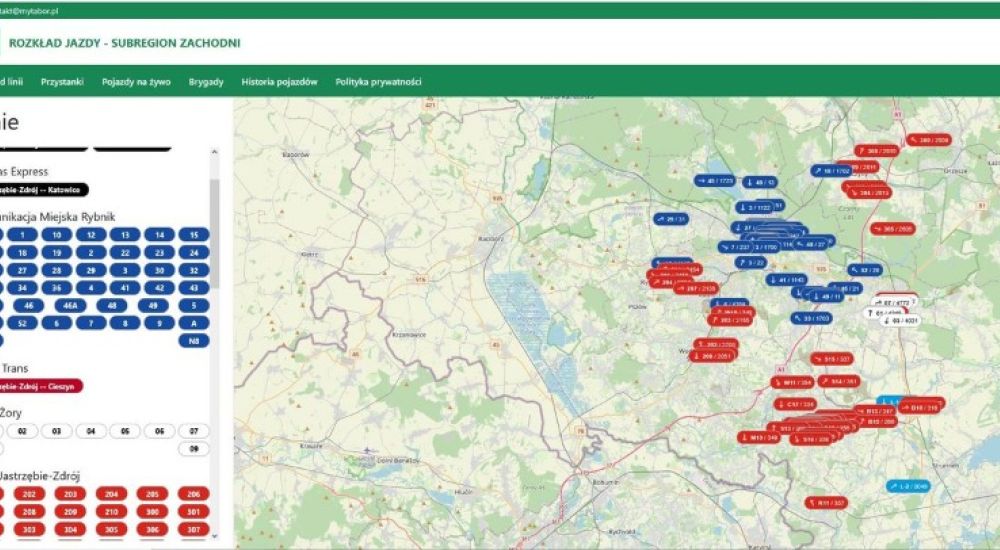Pick Rybnik blue line 43
1000x550 pixels.
[194, 288]
